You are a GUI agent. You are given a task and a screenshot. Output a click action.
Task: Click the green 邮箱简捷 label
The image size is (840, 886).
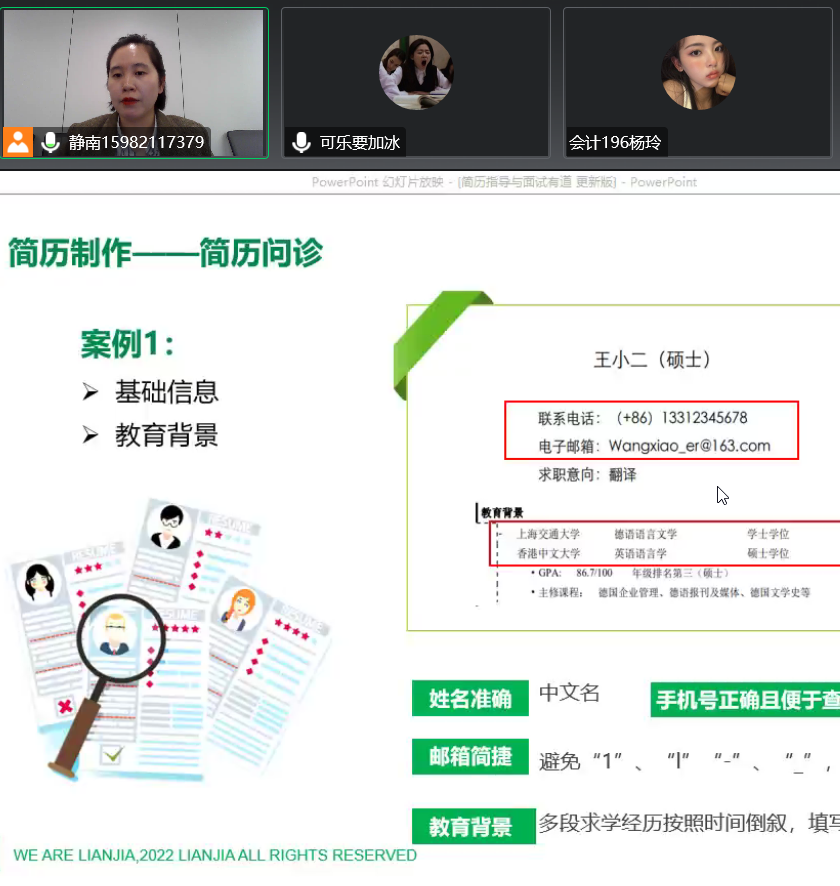[x=470, y=757]
